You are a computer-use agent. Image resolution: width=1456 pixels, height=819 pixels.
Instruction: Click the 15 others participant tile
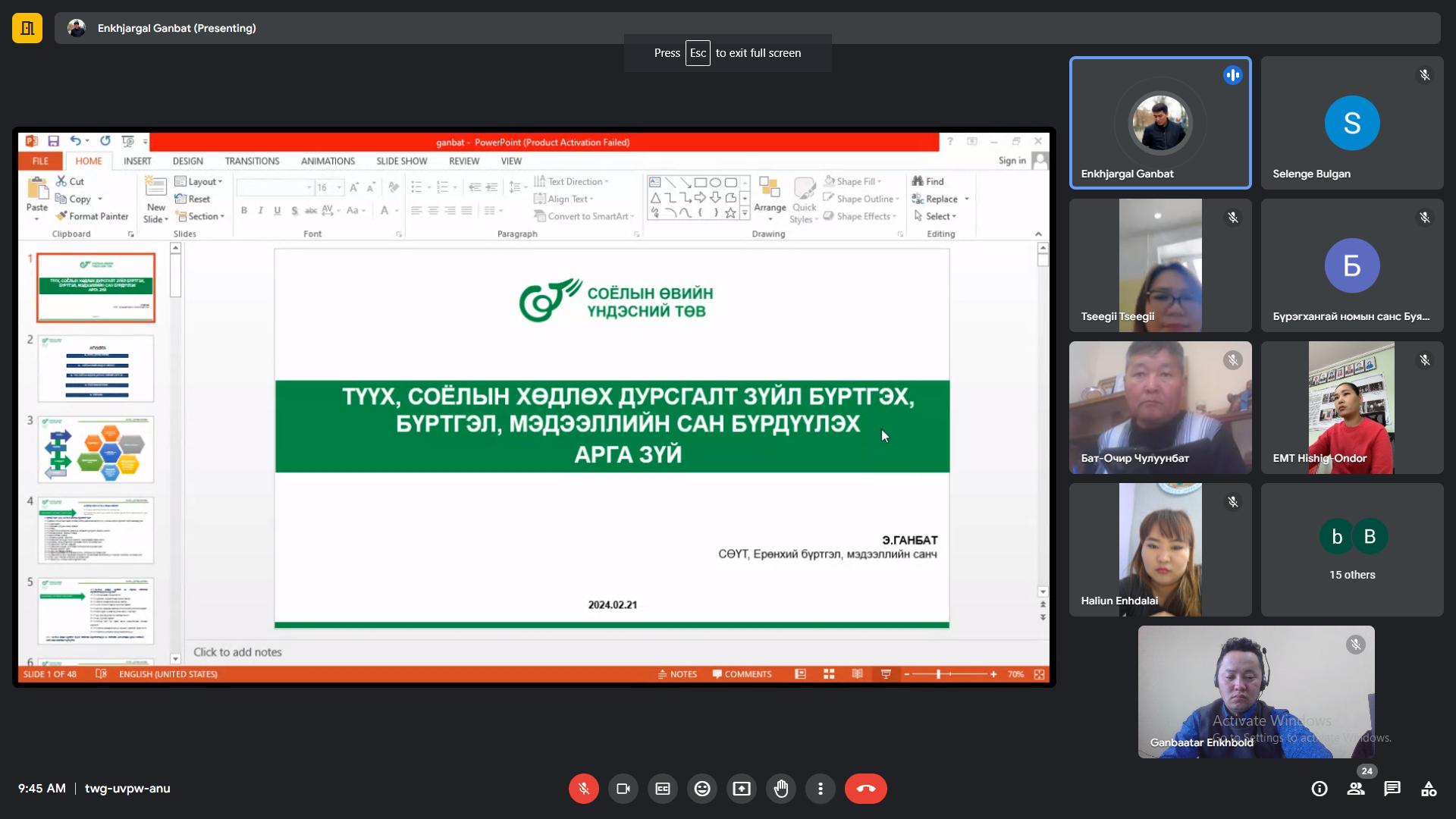1352,549
